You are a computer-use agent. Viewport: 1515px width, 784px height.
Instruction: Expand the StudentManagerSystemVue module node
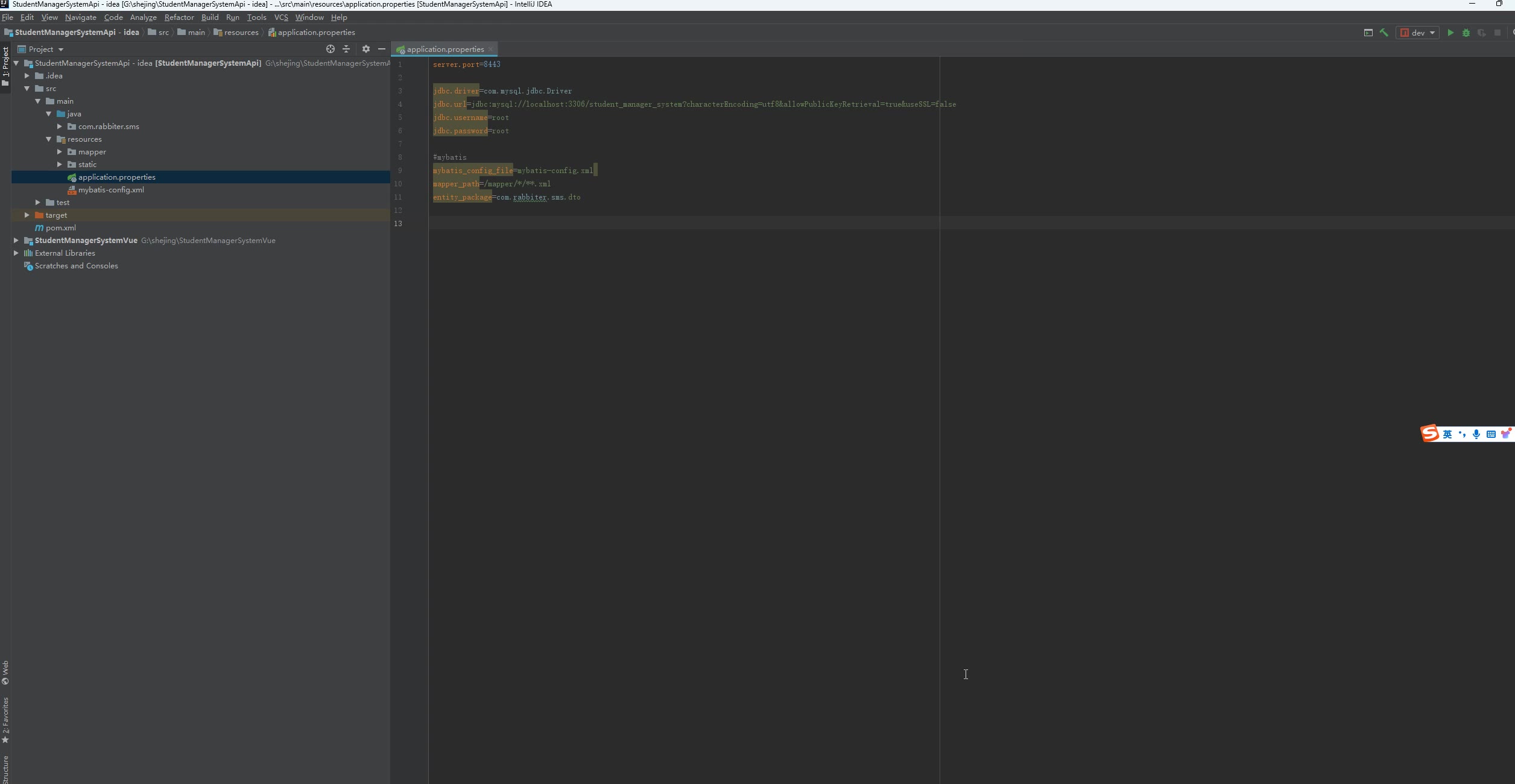pyautogui.click(x=16, y=241)
